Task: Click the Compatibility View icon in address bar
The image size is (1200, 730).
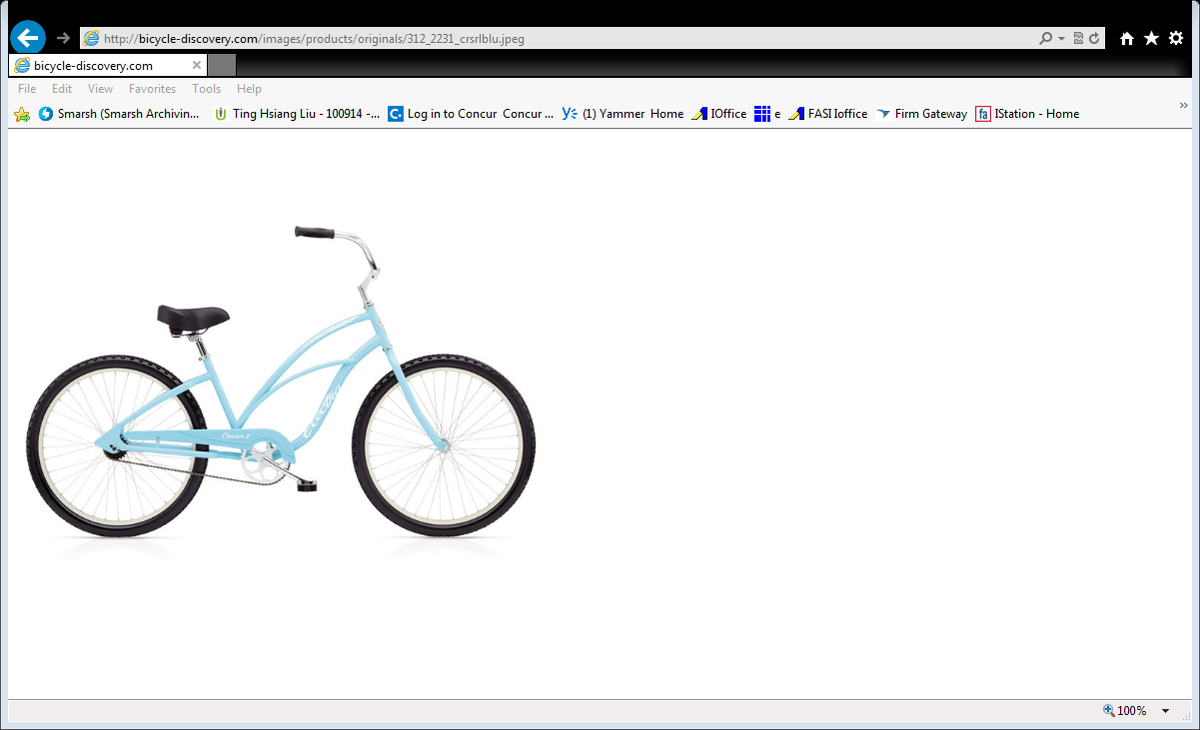Action: coord(1077,37)
